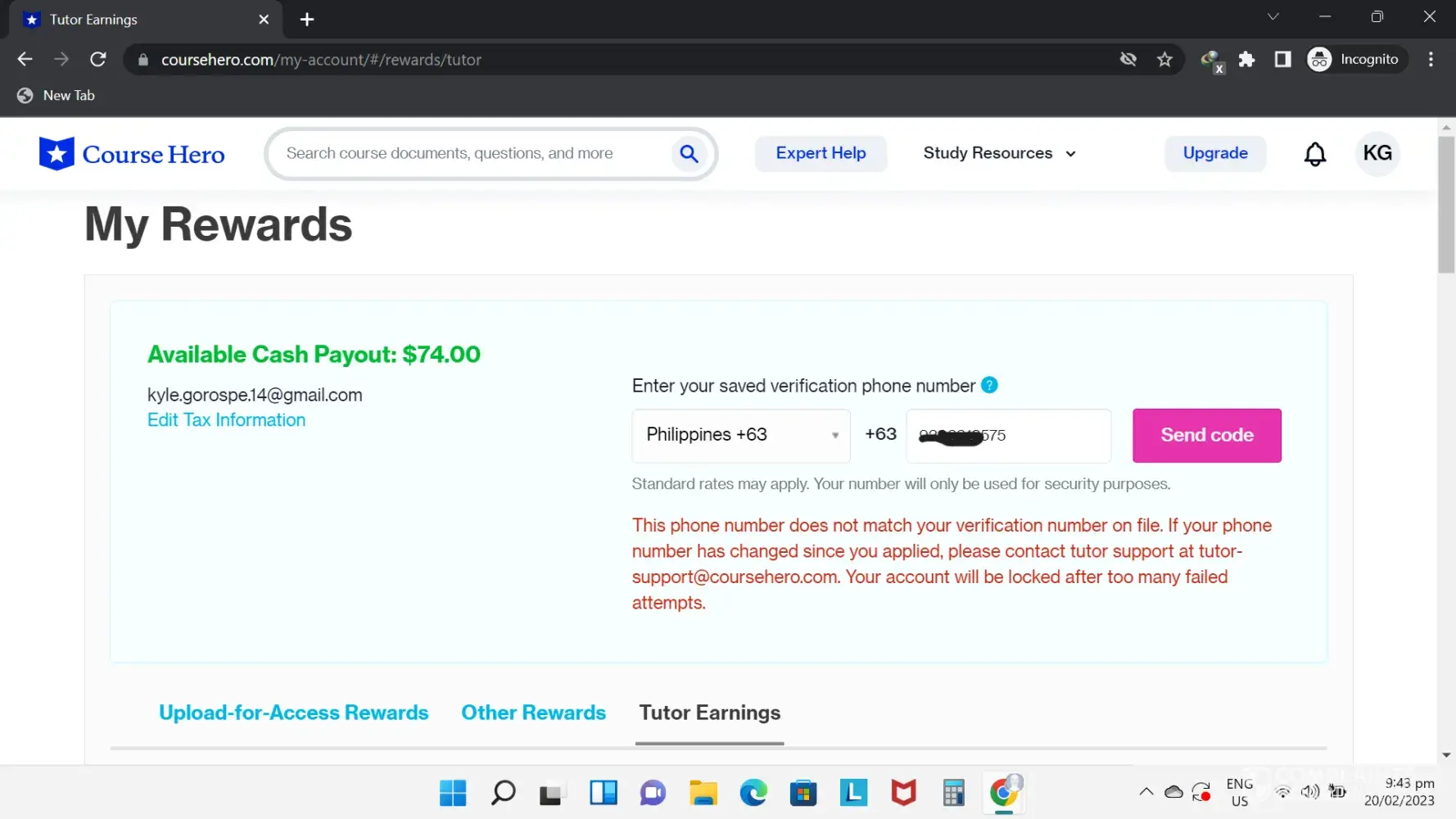Image resolution: width=1456 pixels, height=819 pixels.
Task: Click the My Rewards heading
Action: click(219, 224)
